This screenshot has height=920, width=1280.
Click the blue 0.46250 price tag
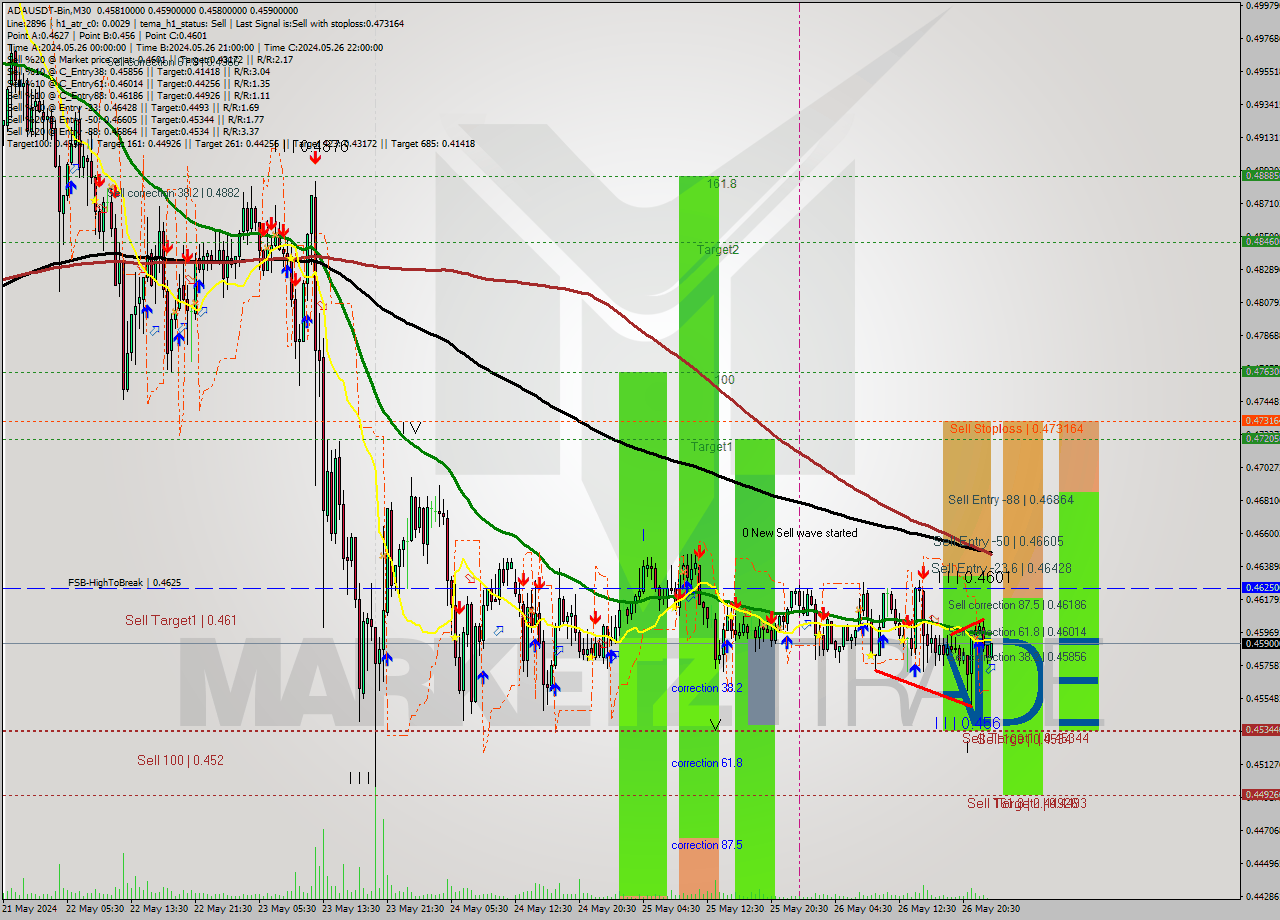[x=1260, y=588]
